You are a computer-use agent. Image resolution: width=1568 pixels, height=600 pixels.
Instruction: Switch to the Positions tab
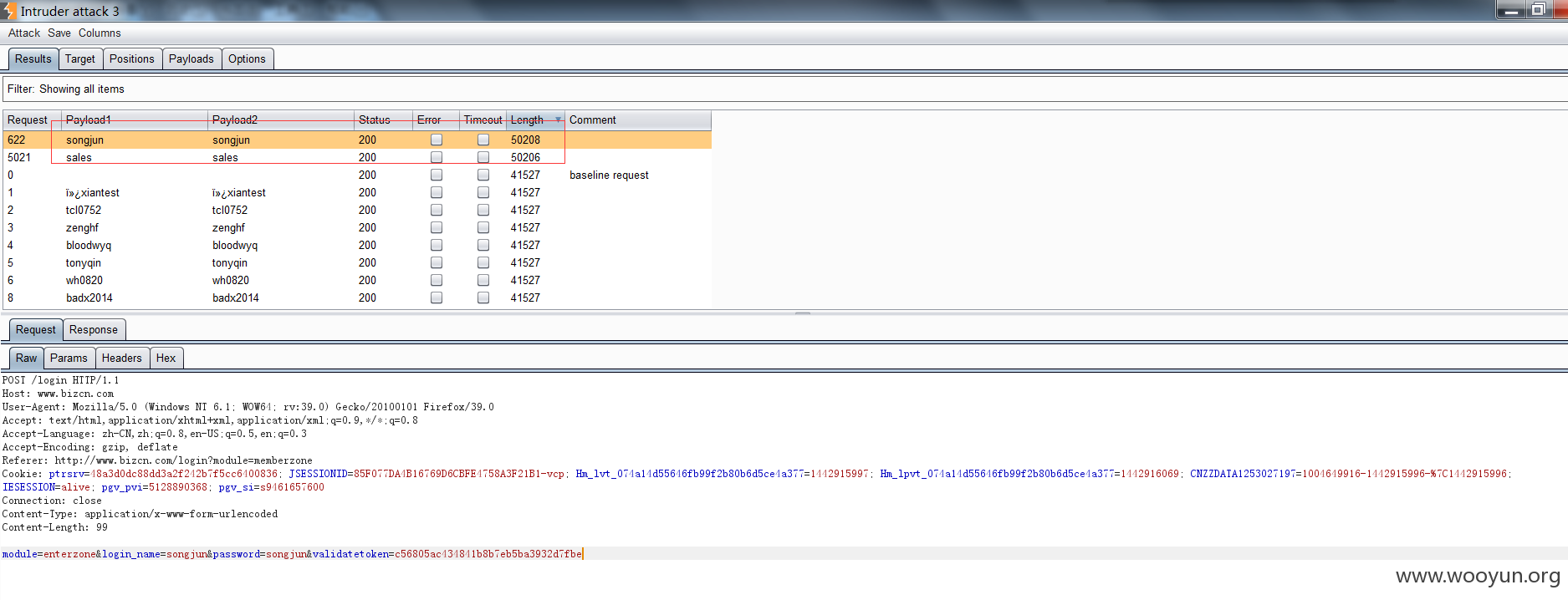132,58
